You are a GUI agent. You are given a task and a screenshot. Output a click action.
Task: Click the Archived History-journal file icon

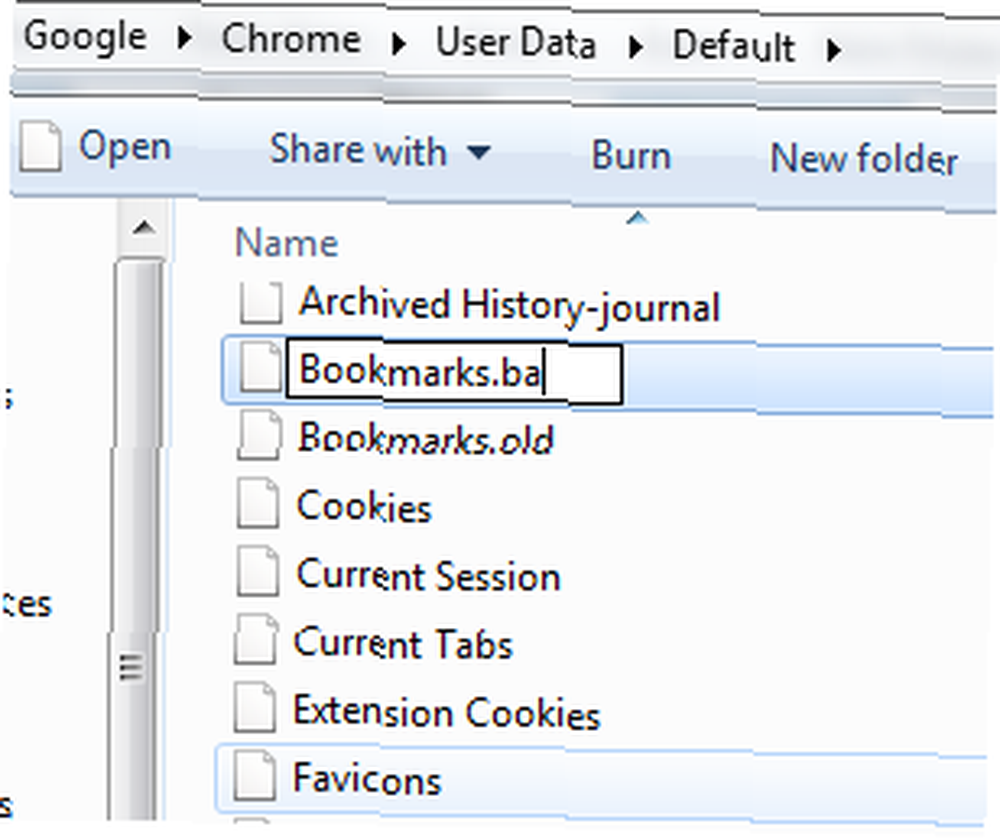point(260,302)
